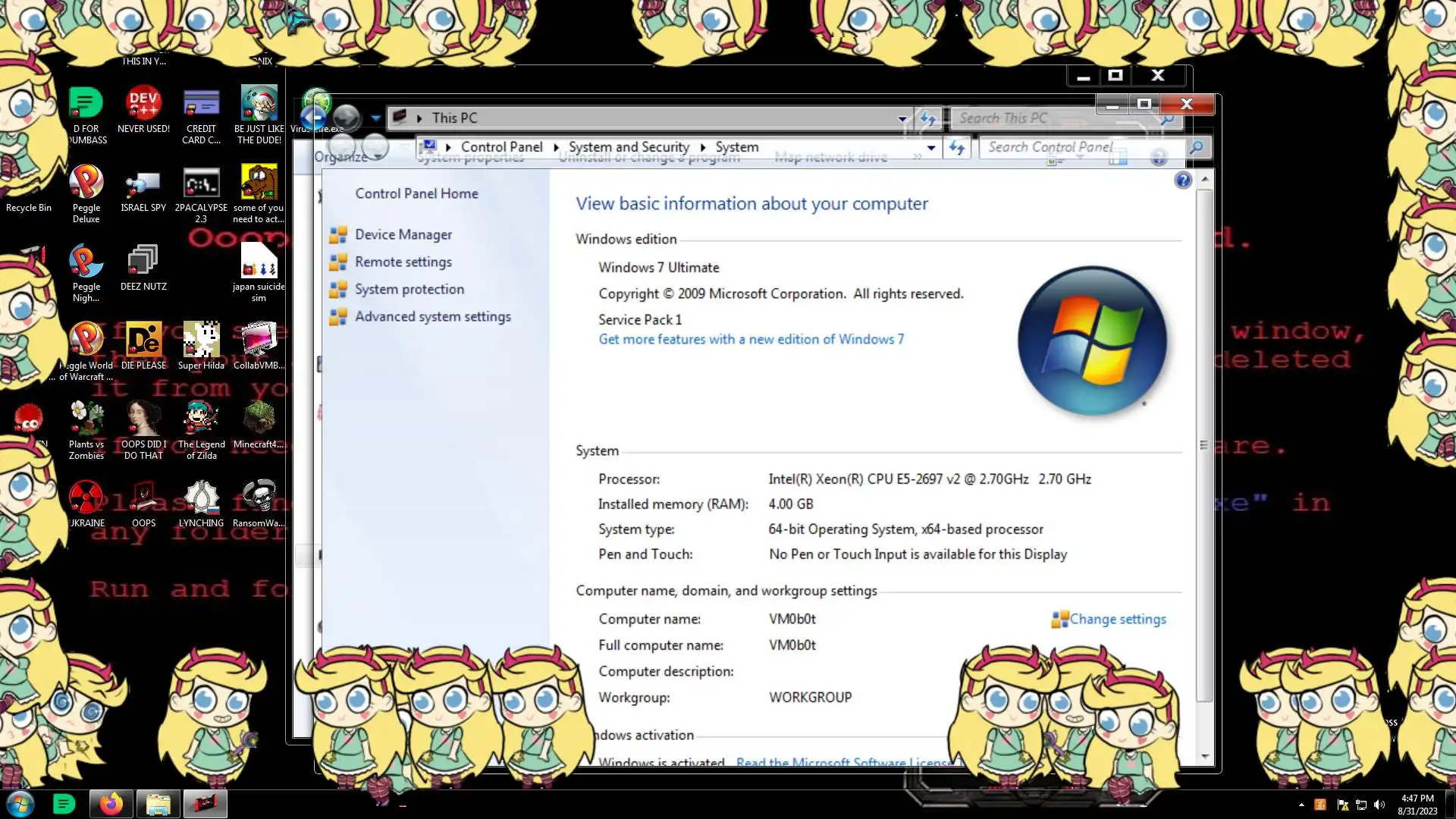Click System protection in the left pane

409,290
